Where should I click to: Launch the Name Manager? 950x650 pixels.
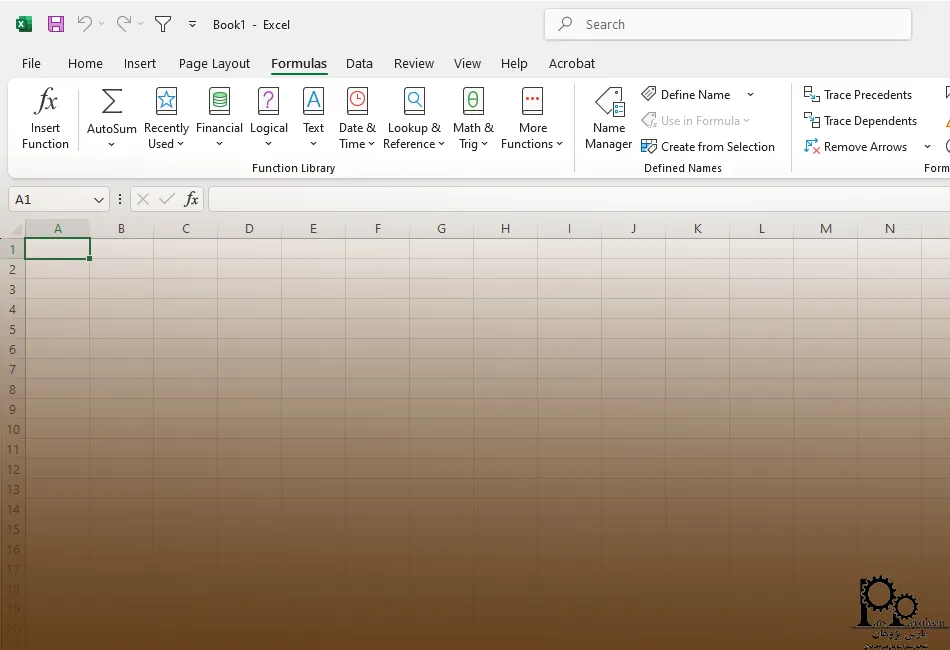coord(608,118)
